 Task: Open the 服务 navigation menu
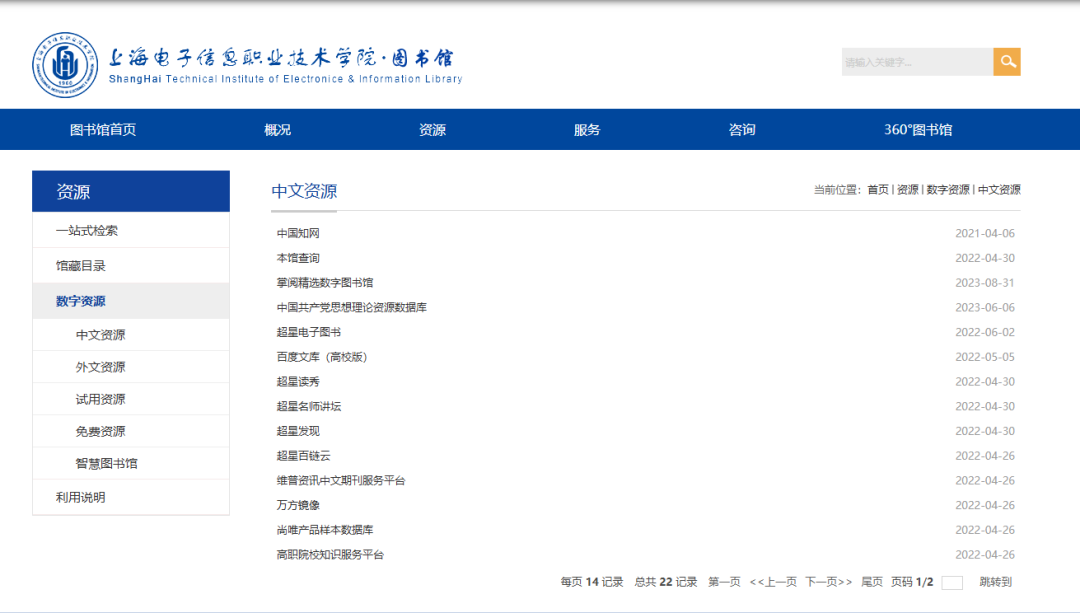(587, 130)
